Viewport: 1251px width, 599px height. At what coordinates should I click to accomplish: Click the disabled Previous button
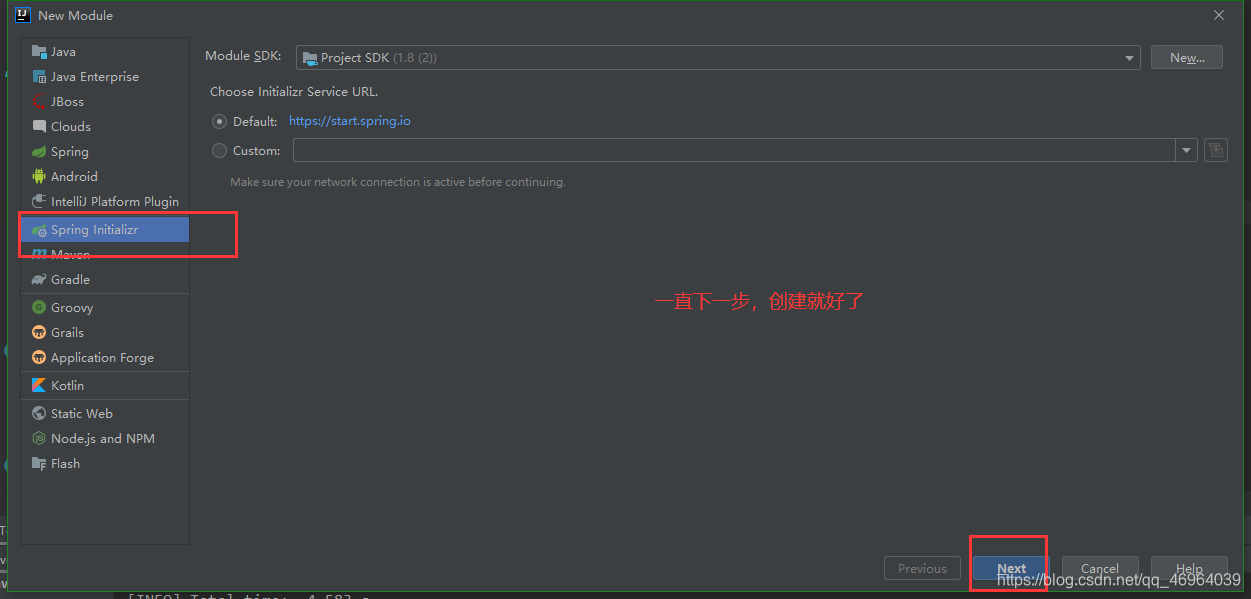922,569
